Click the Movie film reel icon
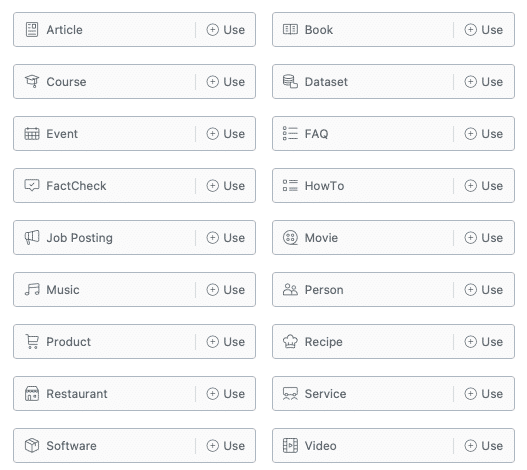 tap(290, 237)
